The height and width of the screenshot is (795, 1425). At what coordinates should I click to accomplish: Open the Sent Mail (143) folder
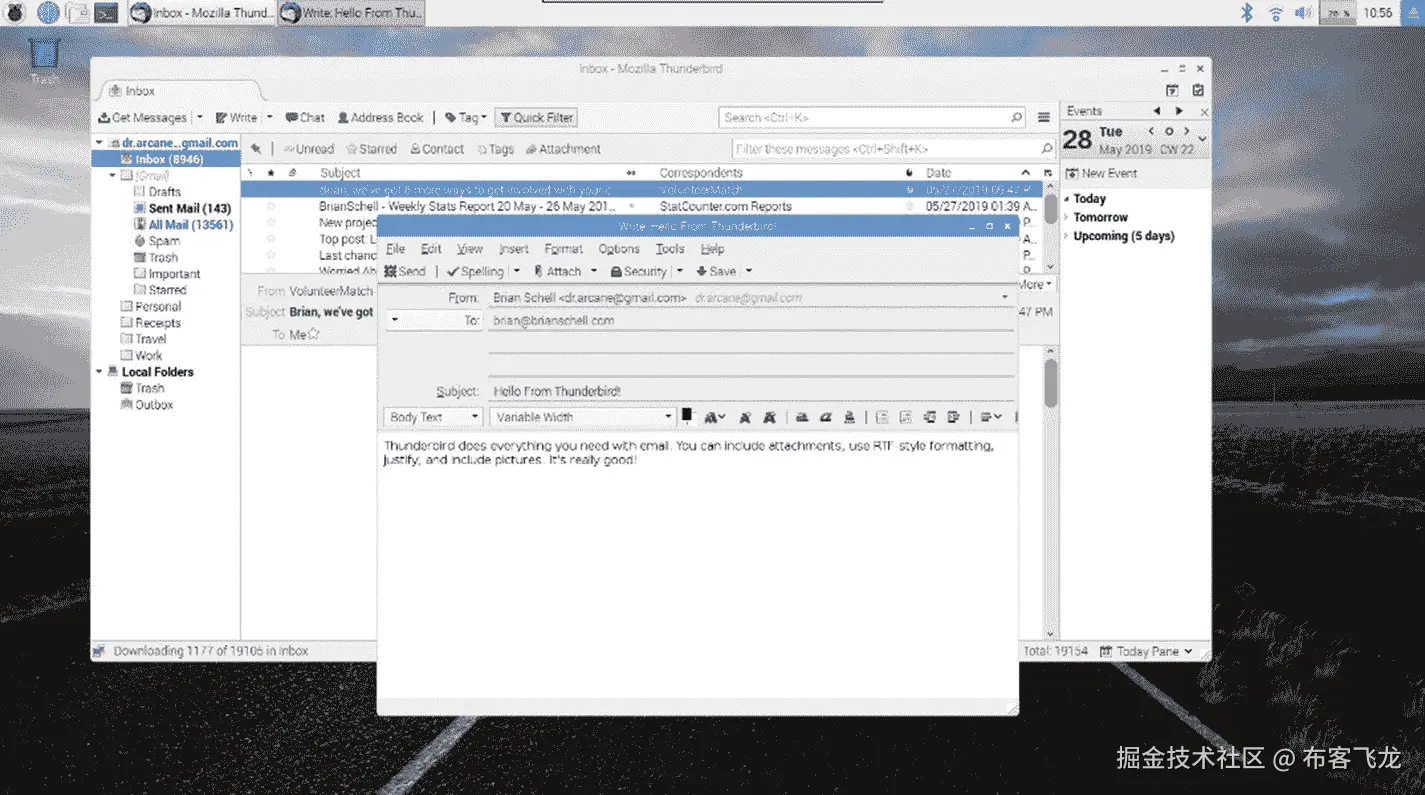click(x=182, y=208)
